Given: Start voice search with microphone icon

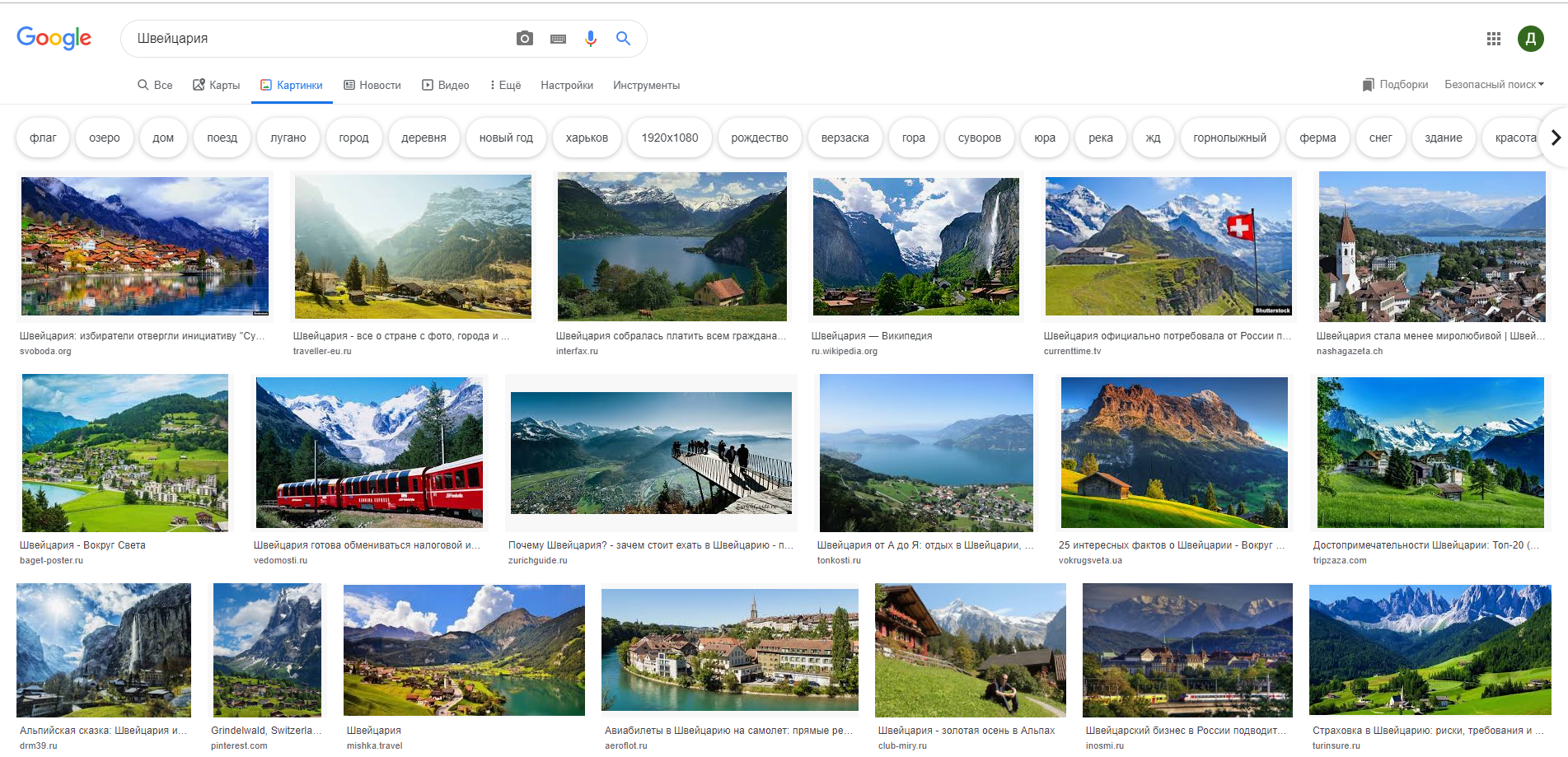Looking at the screenshot, I should (590, 39).
